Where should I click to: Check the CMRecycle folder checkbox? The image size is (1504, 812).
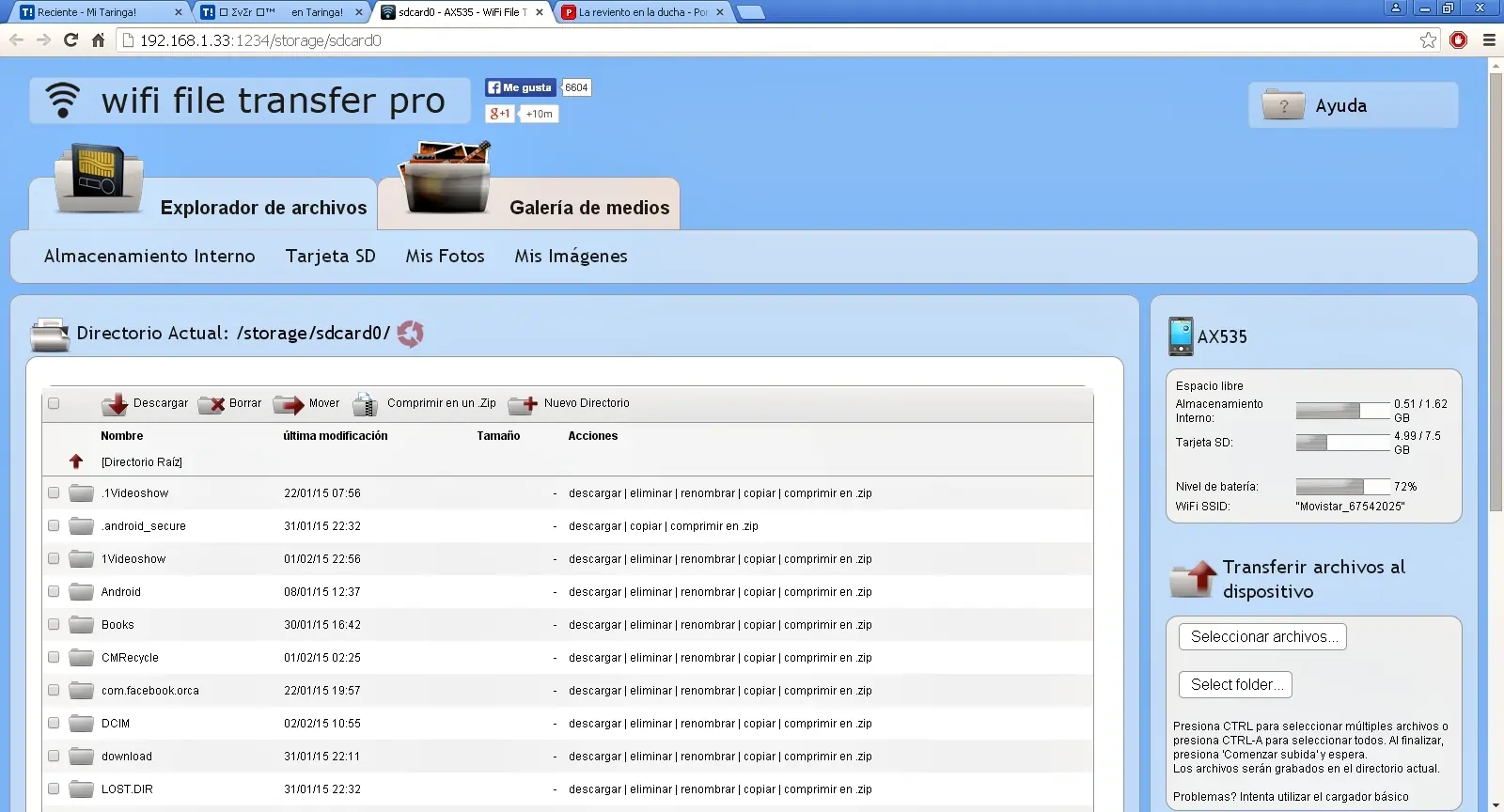54,657
